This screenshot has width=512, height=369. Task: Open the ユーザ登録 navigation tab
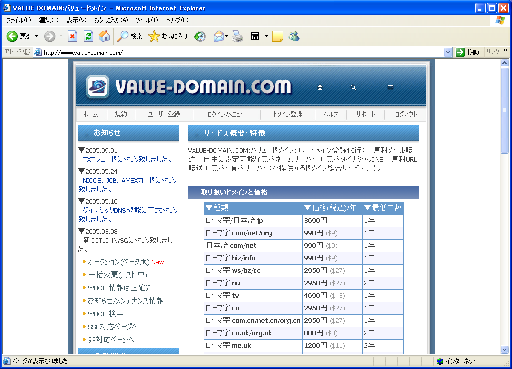(x=164, y=114)
